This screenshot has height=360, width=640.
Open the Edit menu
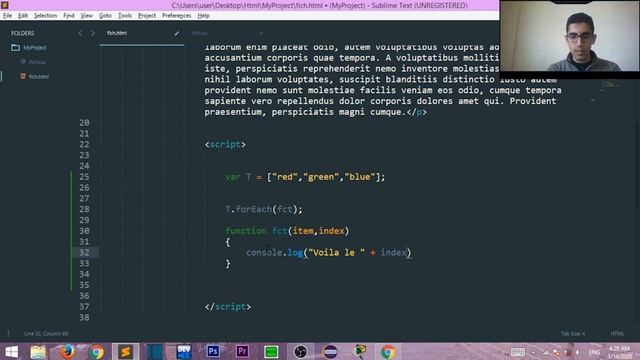(23, 16)
